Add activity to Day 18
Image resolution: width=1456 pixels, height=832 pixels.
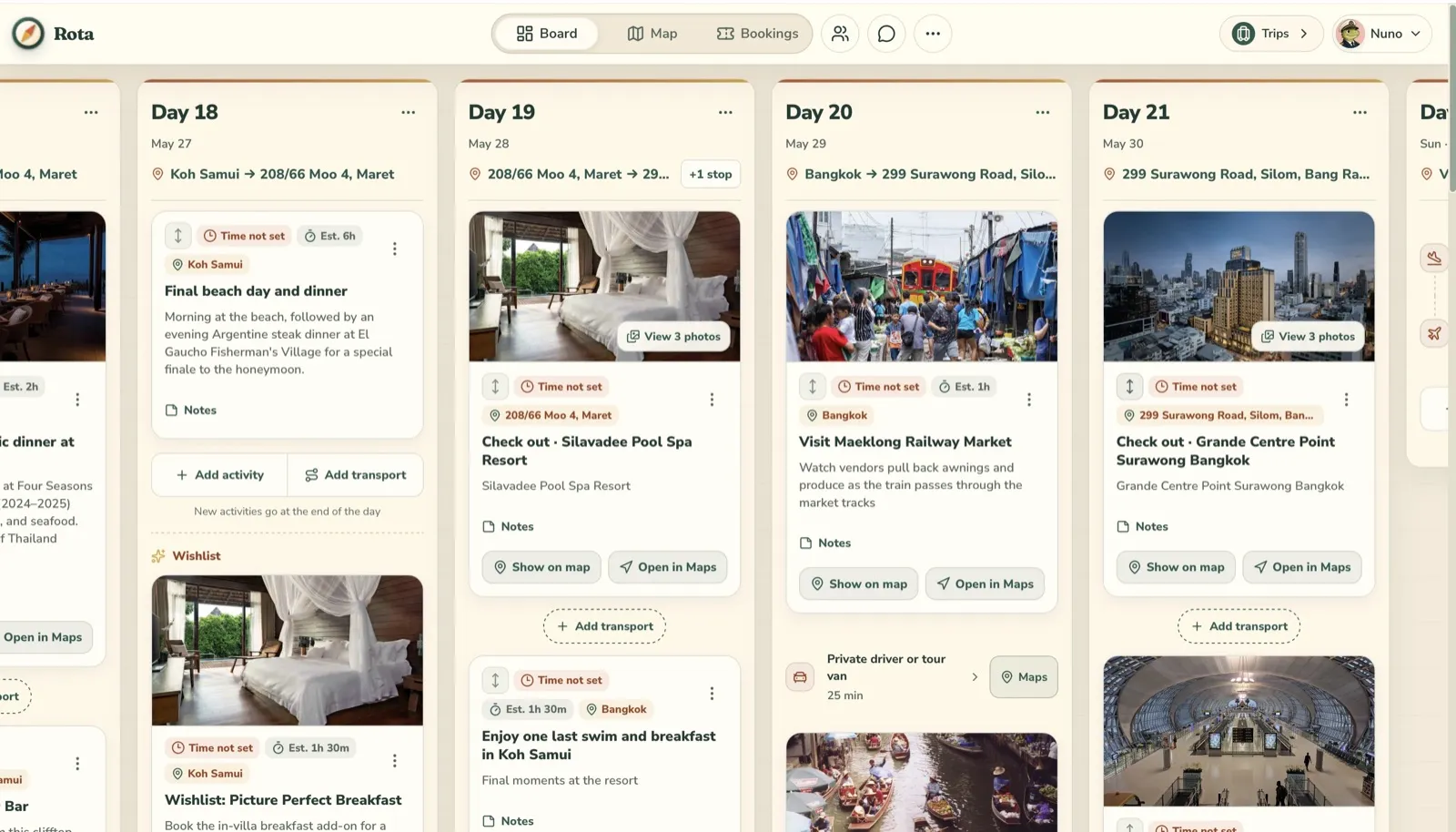point(220,475)
